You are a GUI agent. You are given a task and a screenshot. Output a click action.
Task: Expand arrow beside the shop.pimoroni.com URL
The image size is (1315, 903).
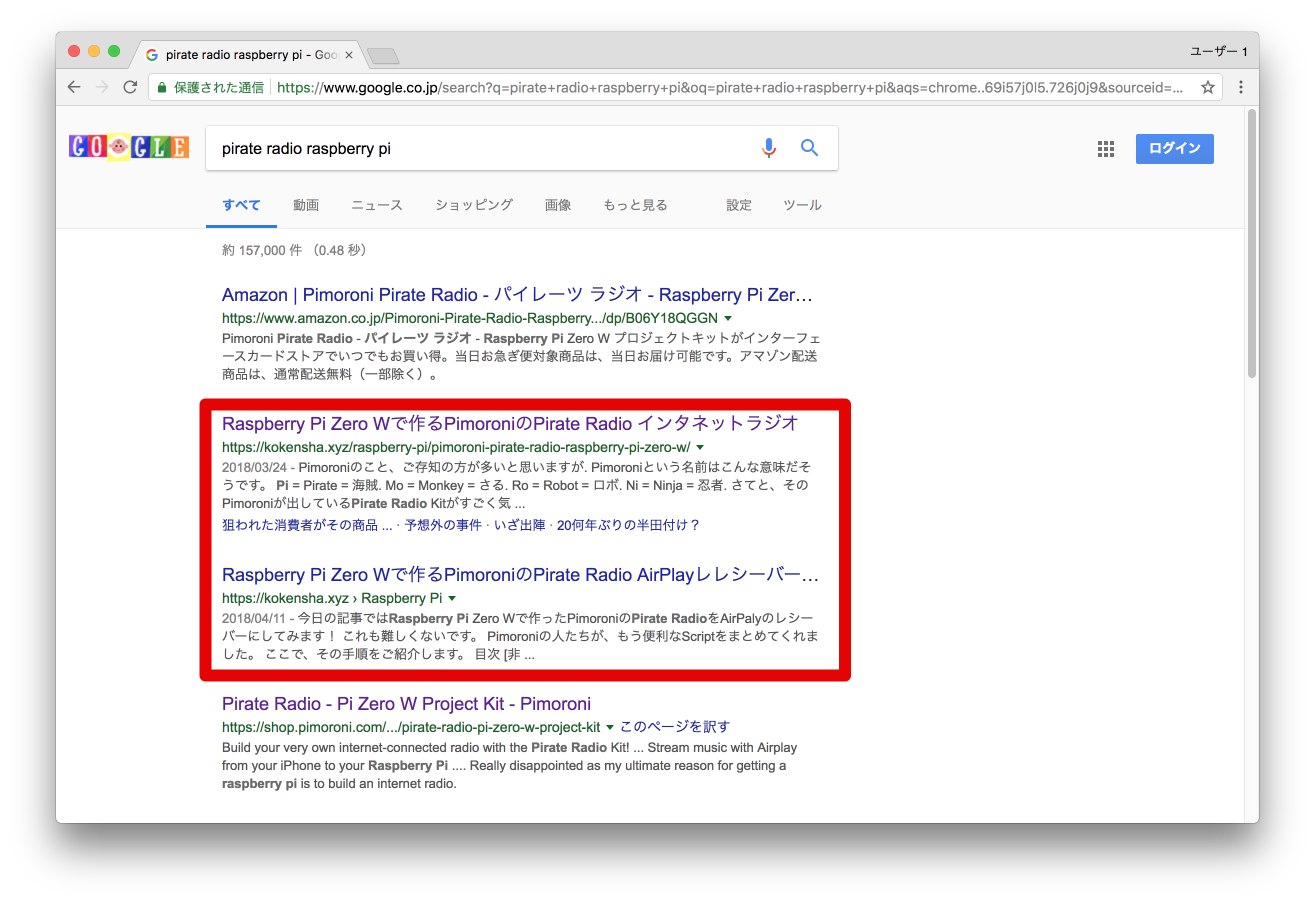(610, 727)
